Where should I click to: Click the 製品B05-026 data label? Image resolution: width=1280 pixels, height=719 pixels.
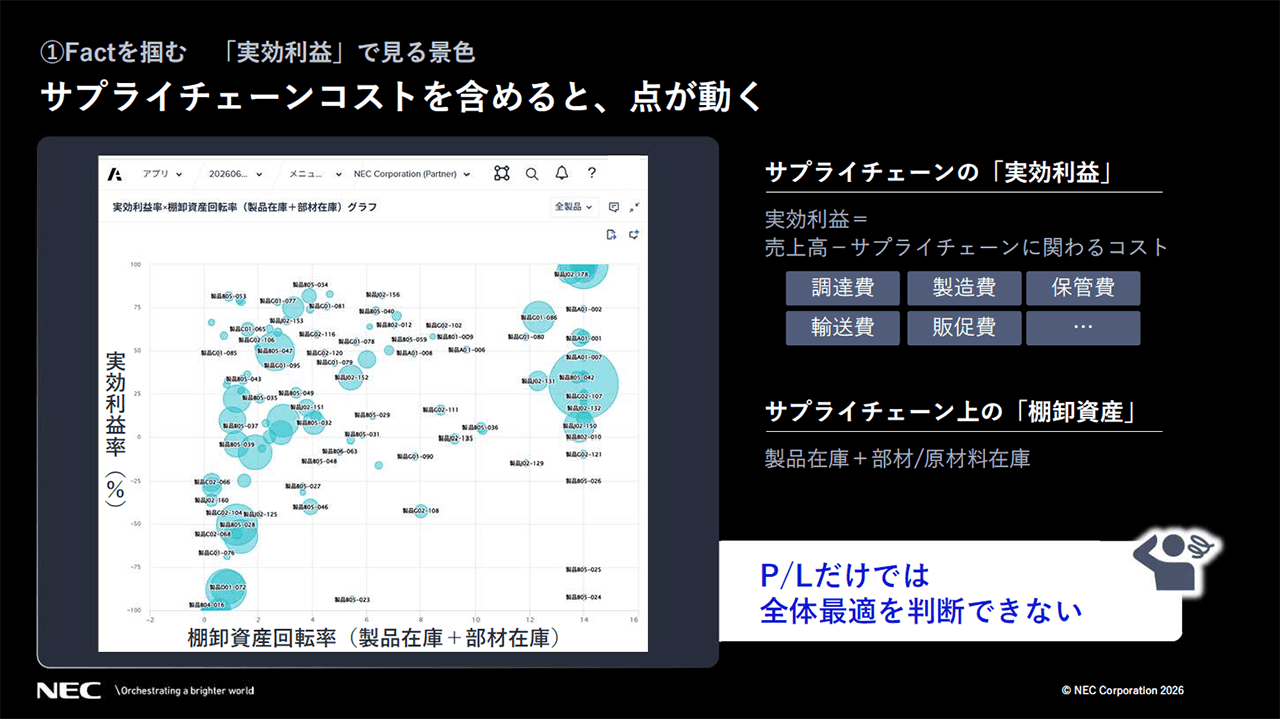[583, 481]
